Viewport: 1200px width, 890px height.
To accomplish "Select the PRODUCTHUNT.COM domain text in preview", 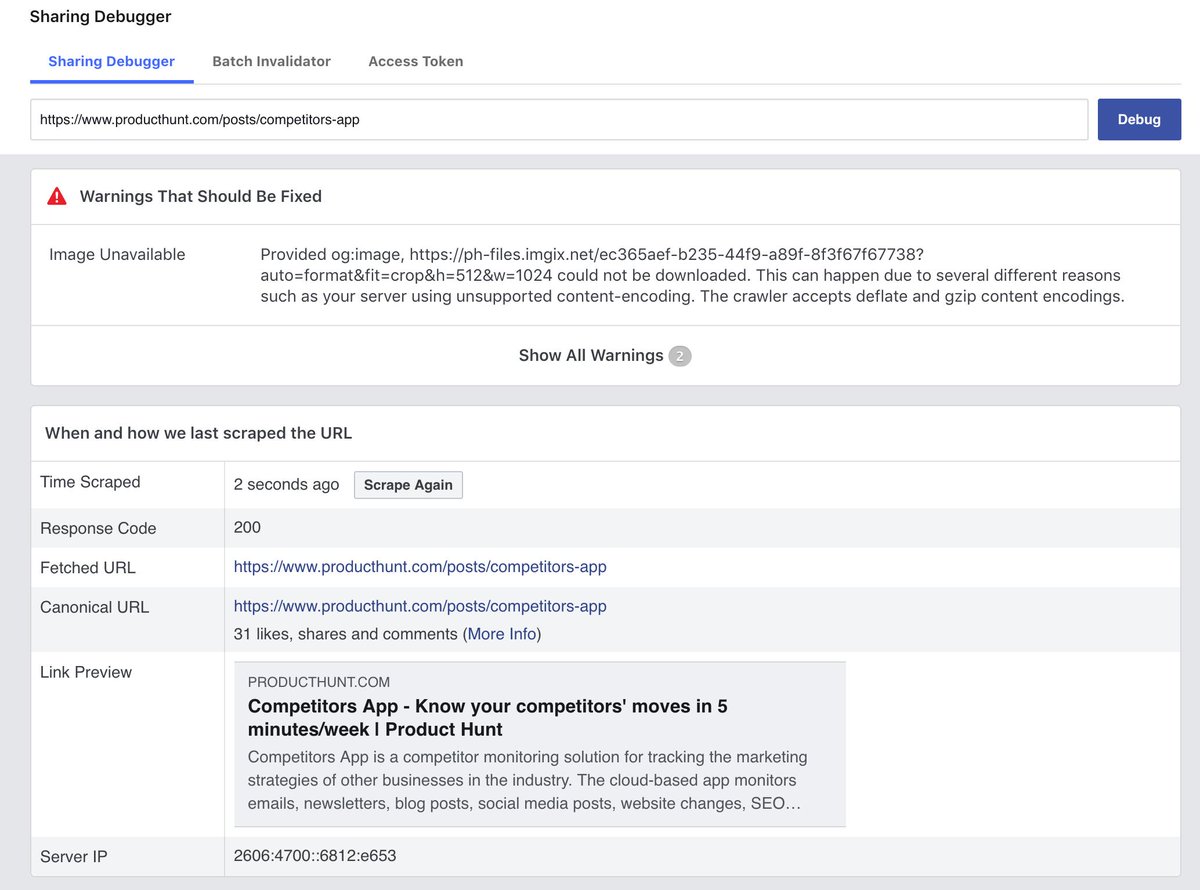I will [319, 682].
